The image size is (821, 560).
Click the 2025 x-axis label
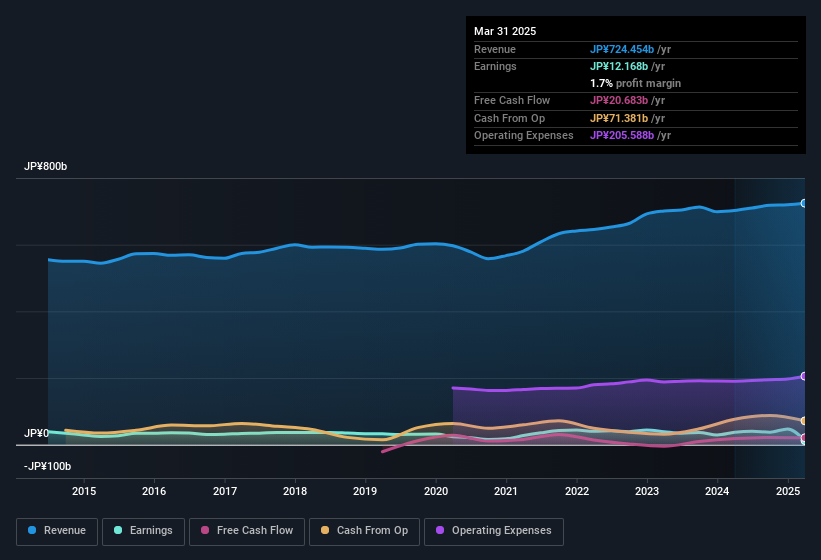pyautogui.click(x=787, y=491)
